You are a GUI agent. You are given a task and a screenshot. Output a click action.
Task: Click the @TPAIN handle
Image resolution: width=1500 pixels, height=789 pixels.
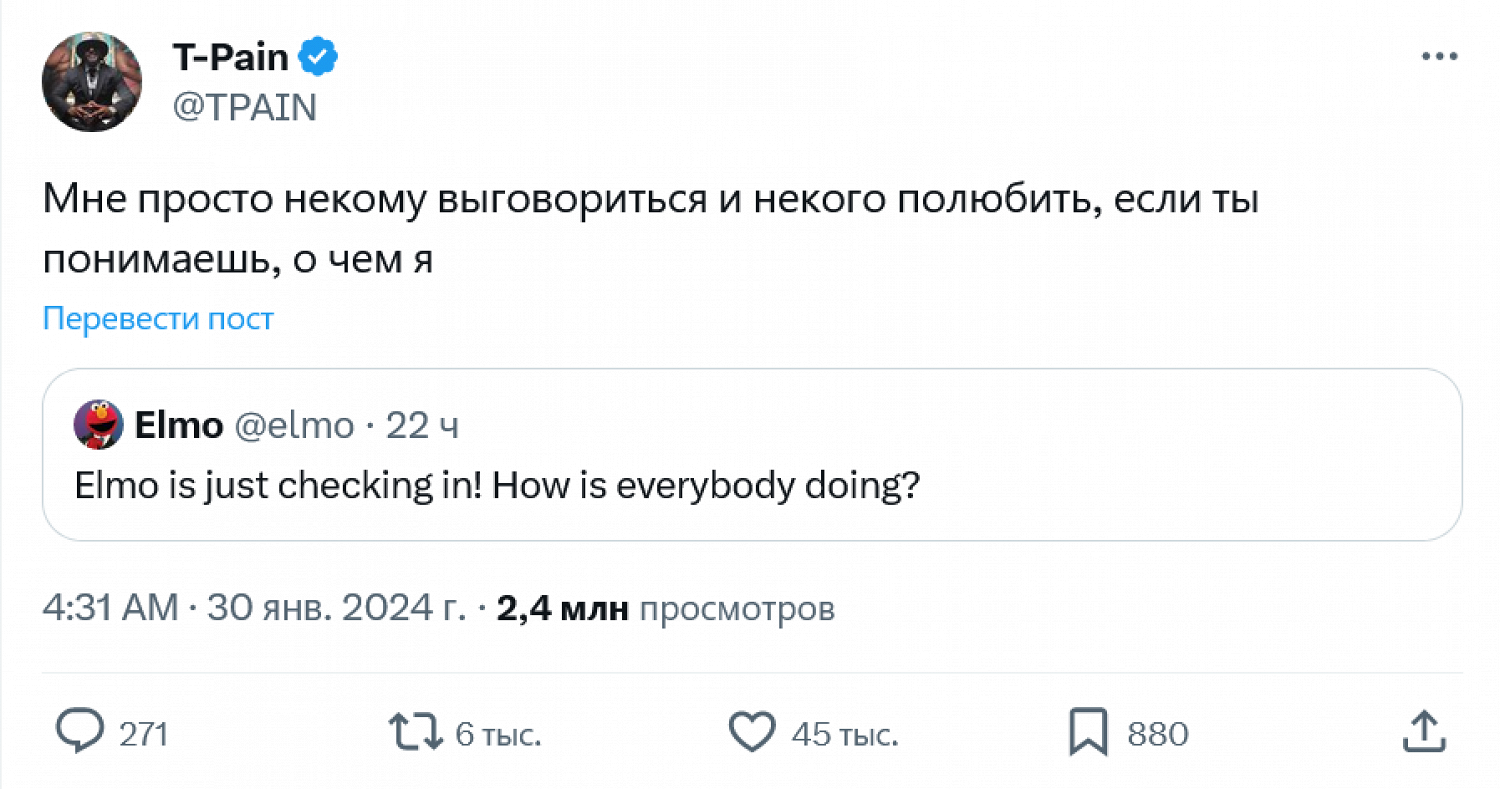click(x=245, y=107)
